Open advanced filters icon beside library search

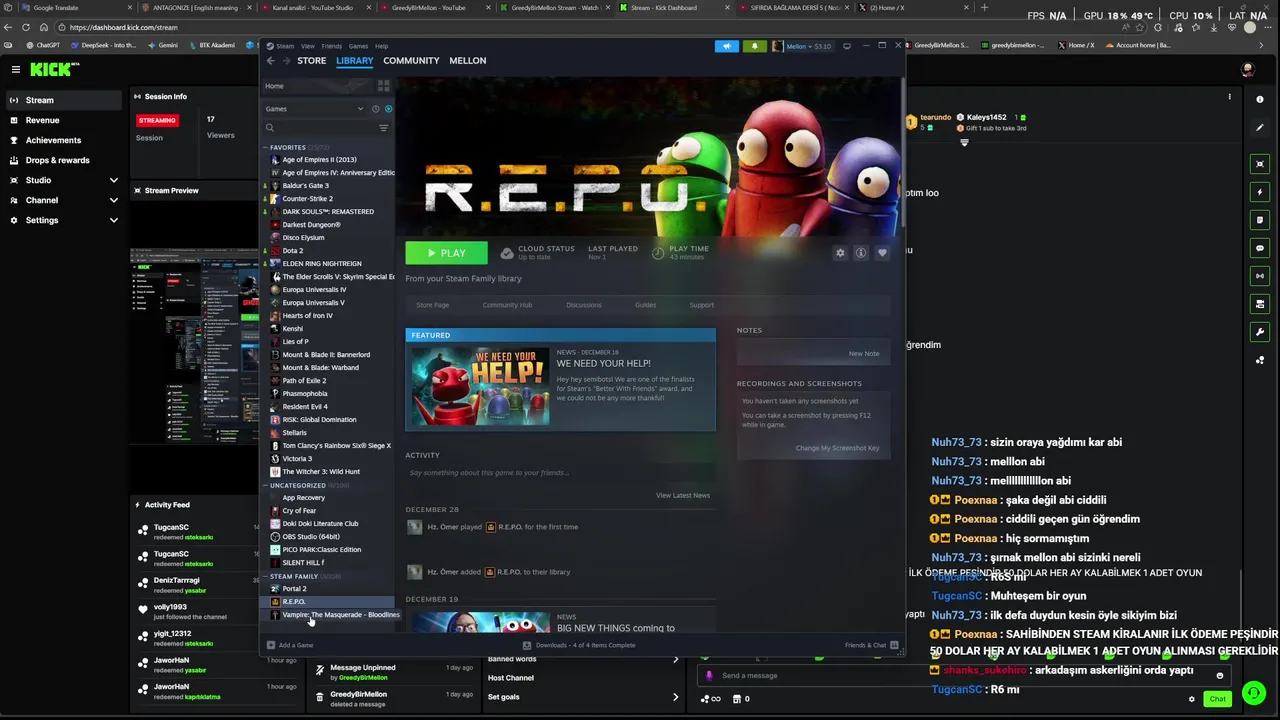click(x=383, y=128)
